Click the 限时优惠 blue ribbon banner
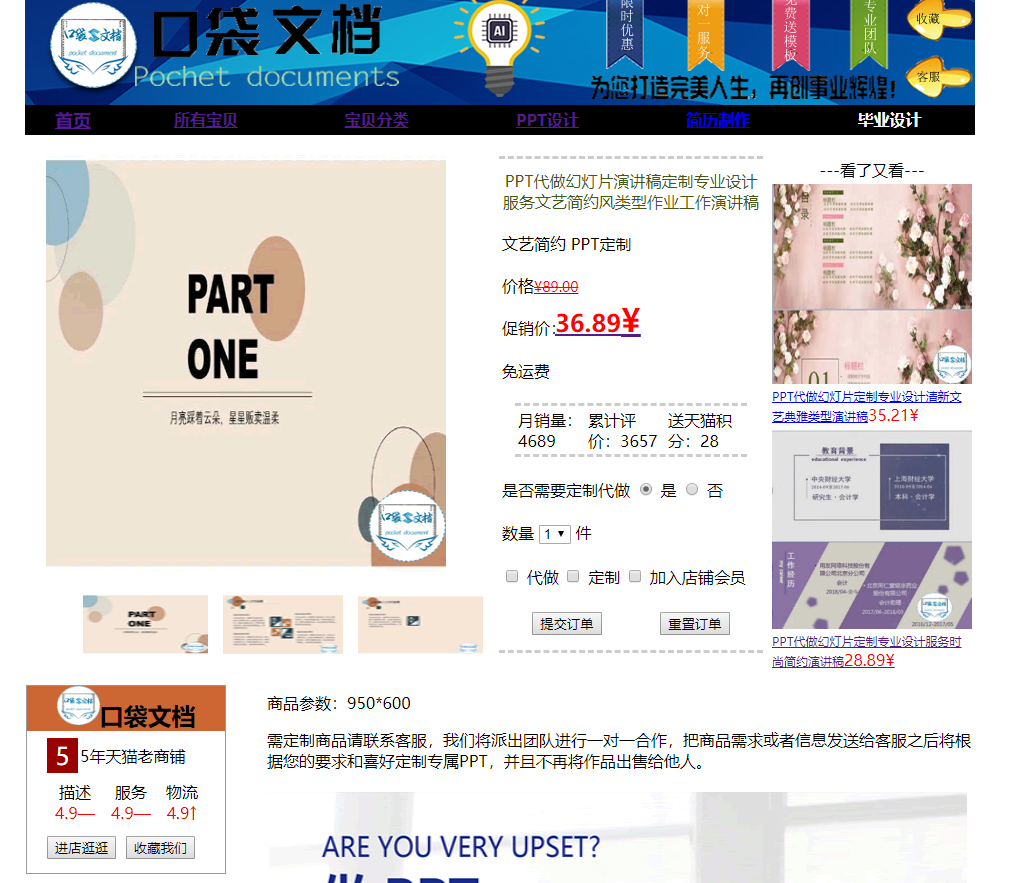The image size is (1009, 883). point(626,32)
